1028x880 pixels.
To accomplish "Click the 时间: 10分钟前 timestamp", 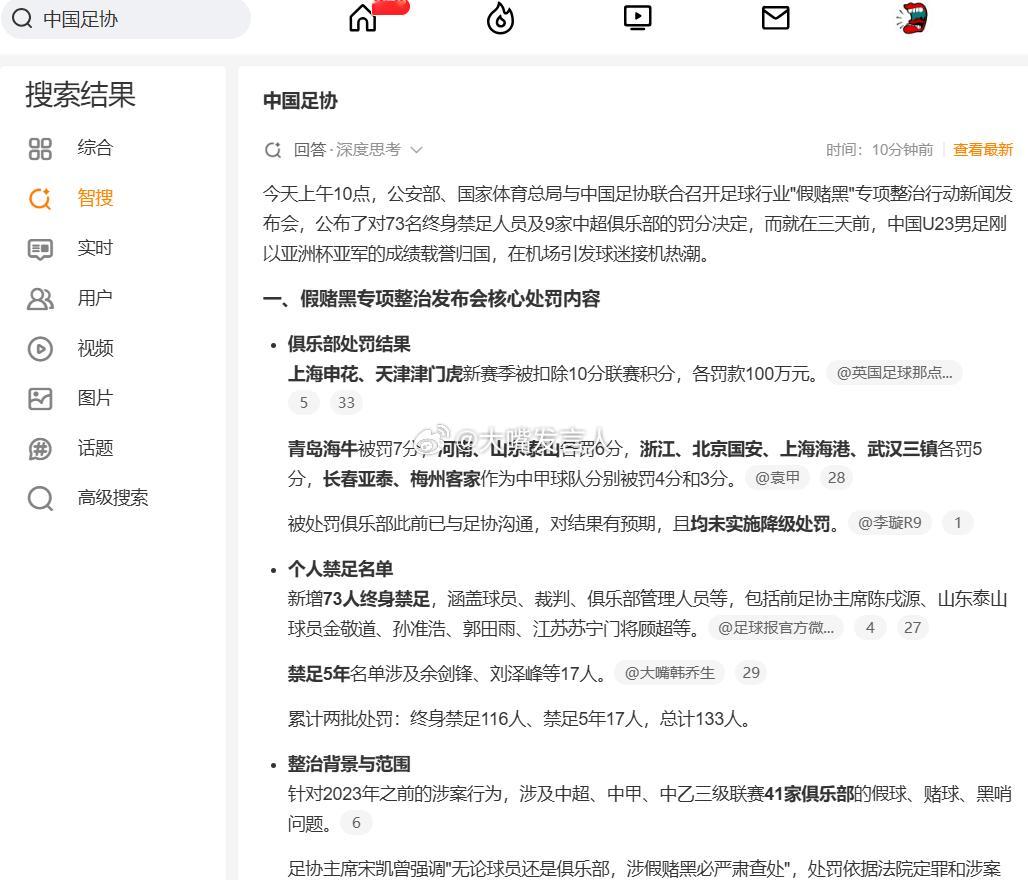I will point(879,150).
